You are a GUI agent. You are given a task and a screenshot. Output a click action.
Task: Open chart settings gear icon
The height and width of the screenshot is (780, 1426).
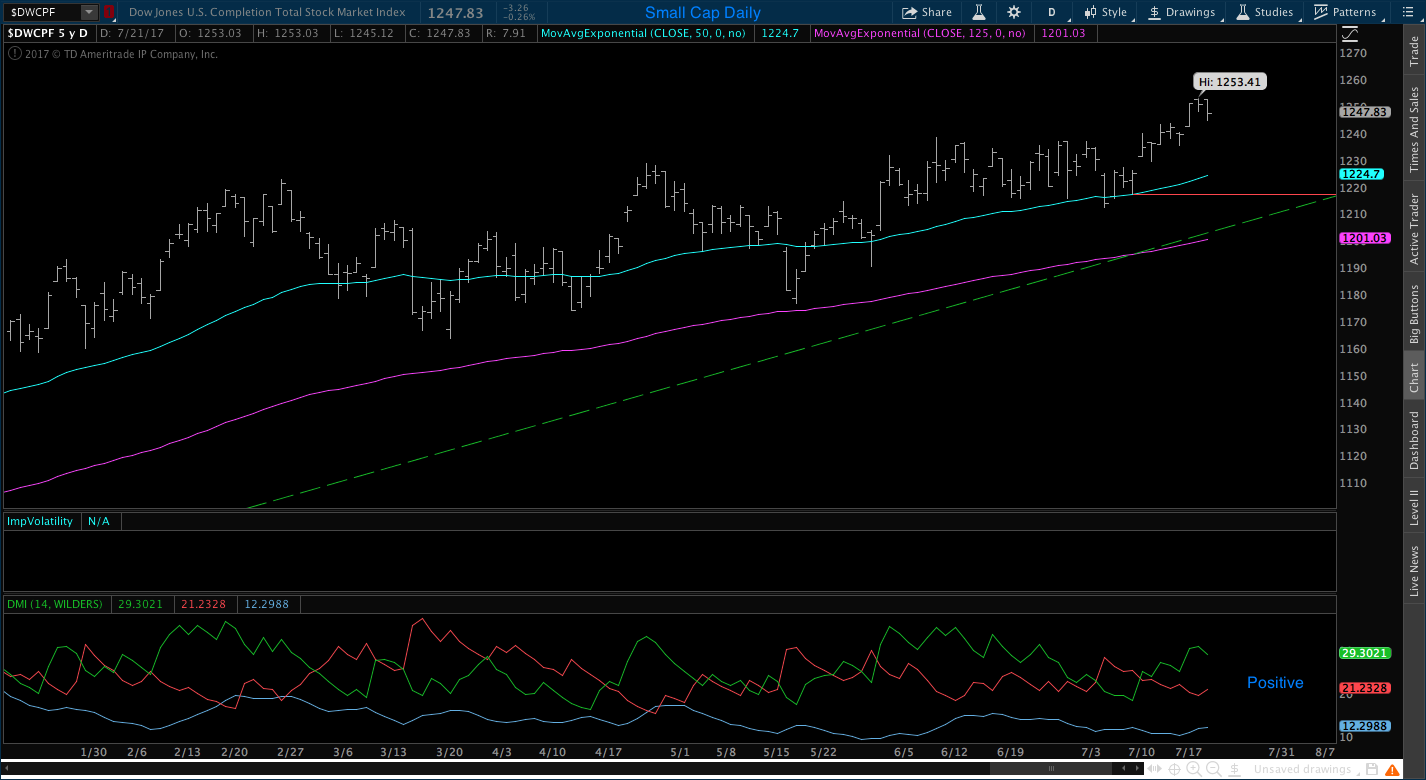click(x=1013, y=12)
